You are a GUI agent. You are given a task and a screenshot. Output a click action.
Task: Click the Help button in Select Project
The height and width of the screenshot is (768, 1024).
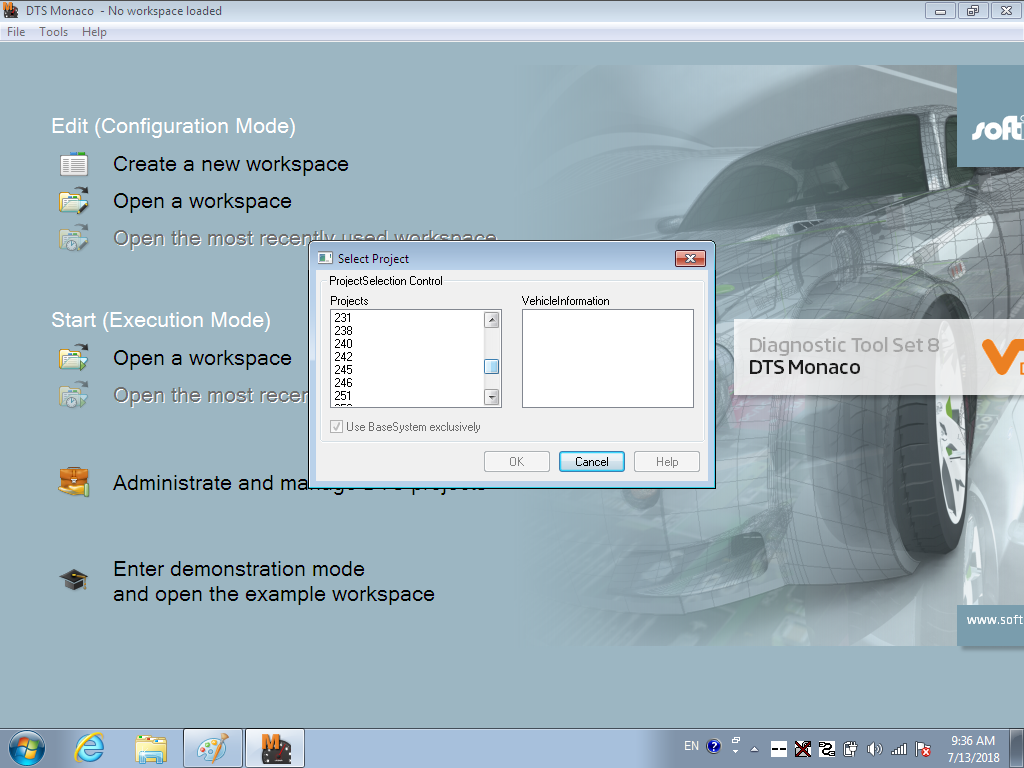click(667, 462)
